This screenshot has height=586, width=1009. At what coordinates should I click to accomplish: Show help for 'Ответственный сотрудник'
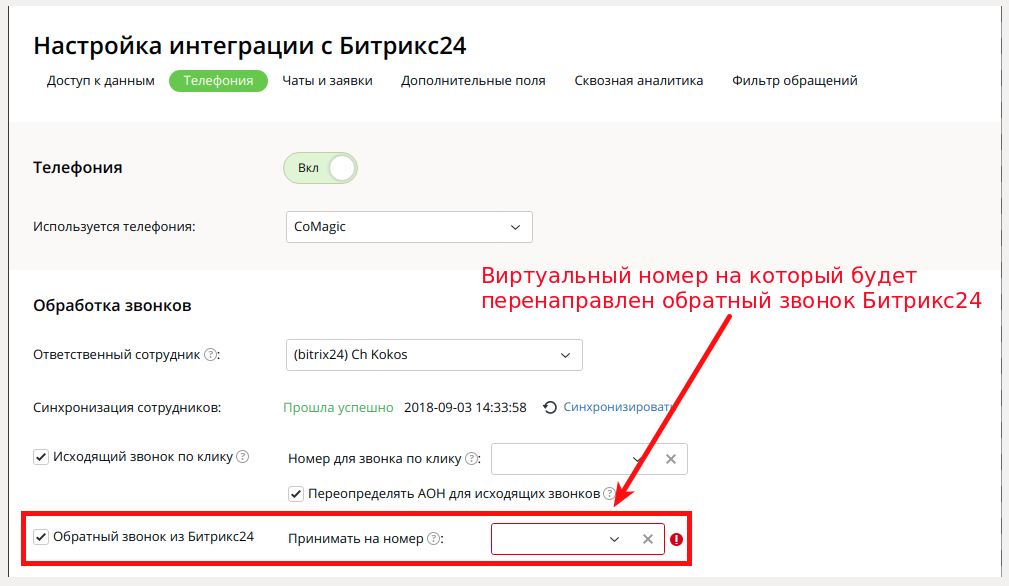(210, 354)
